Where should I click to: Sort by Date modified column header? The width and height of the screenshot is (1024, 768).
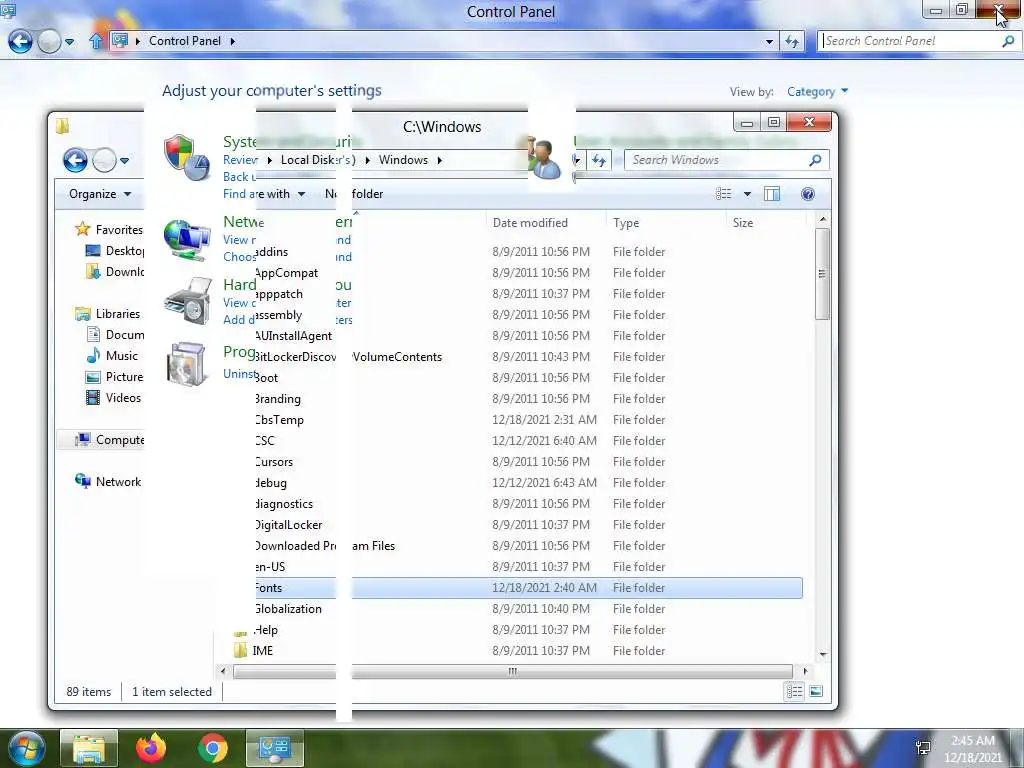point(530,223)
